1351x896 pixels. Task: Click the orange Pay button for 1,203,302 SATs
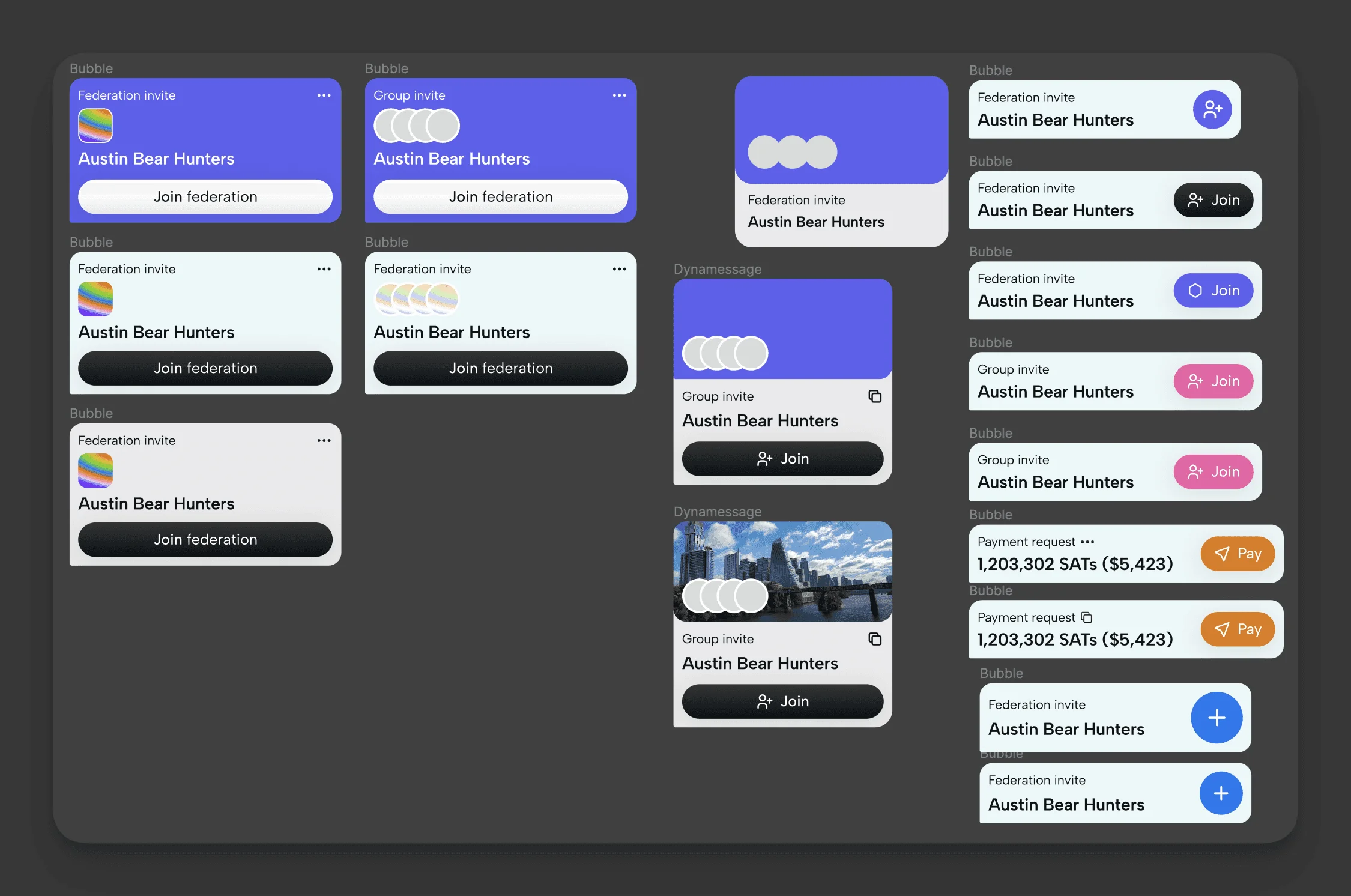pos(1237,554)
